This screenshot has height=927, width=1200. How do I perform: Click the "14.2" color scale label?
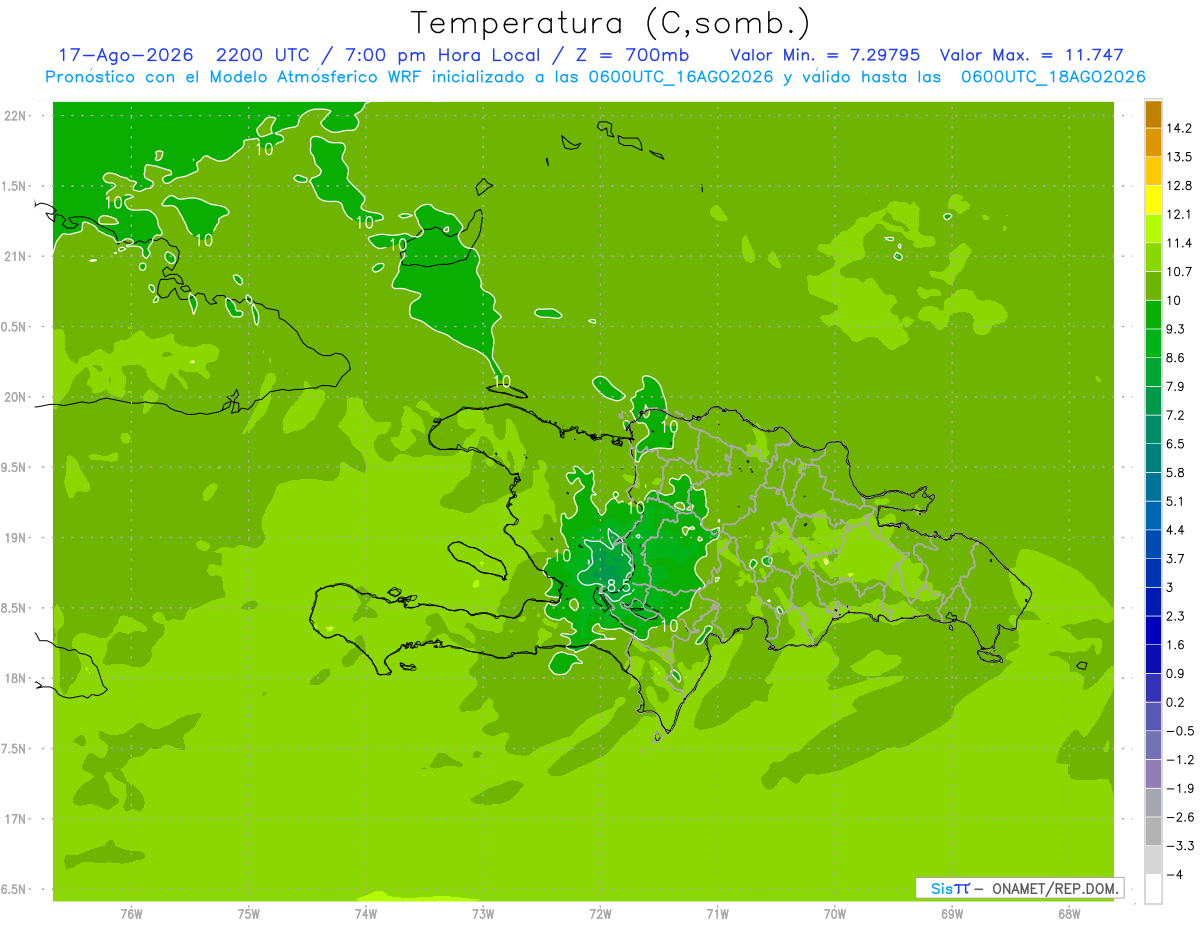click(1180, 128)
